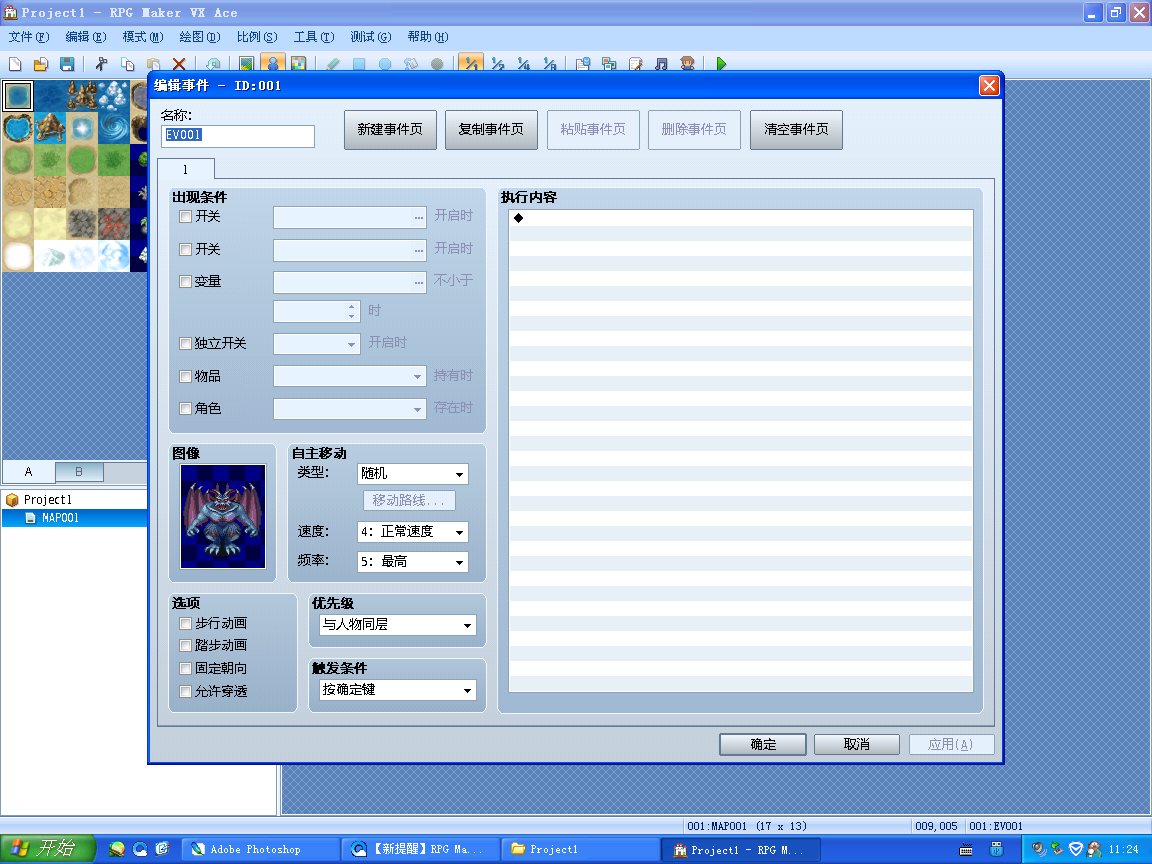Click the New Project toolbar icon
The width and height of the screenshot is (1152, 864).
[15, 64]
